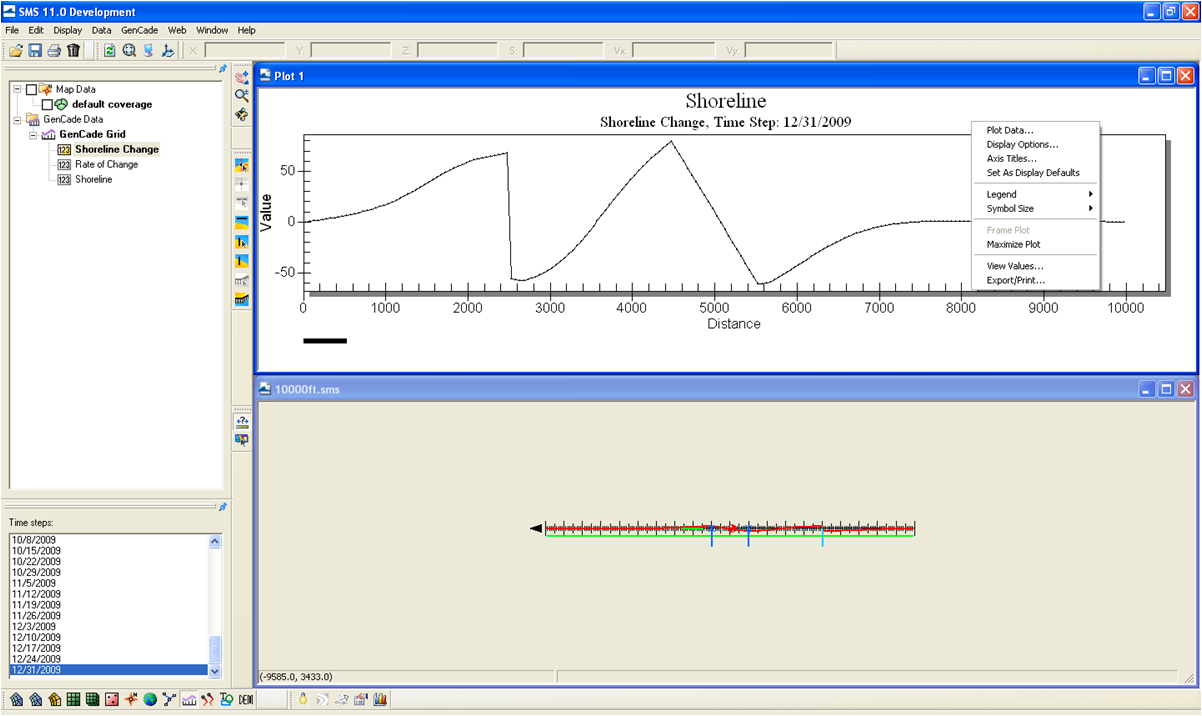Click the 1D Hyd branching nodes icon
The width and height of the screenshot is (1202, 716).
point(168,699)
